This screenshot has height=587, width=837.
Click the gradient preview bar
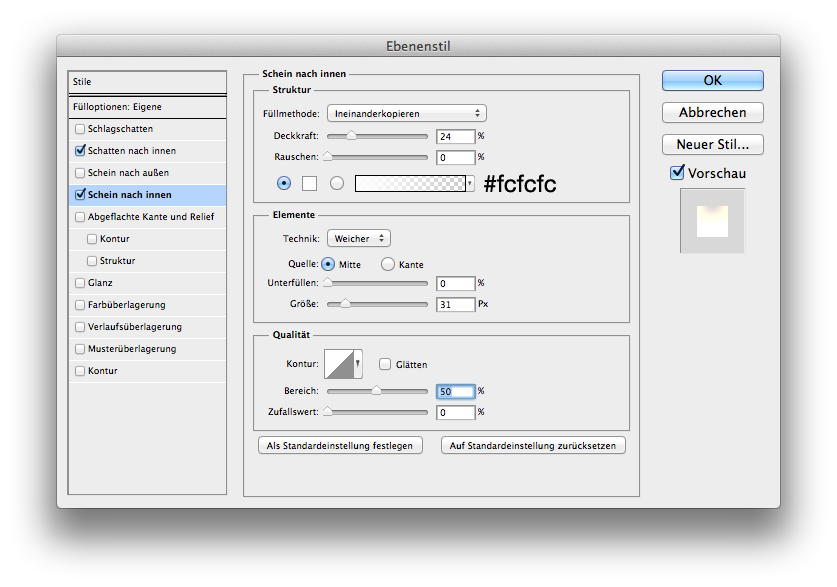410,183
